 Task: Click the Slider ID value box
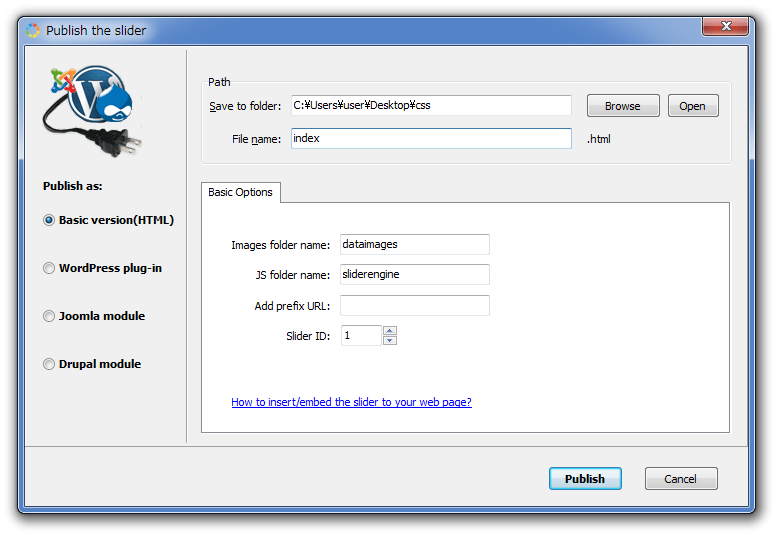(361, 336)
